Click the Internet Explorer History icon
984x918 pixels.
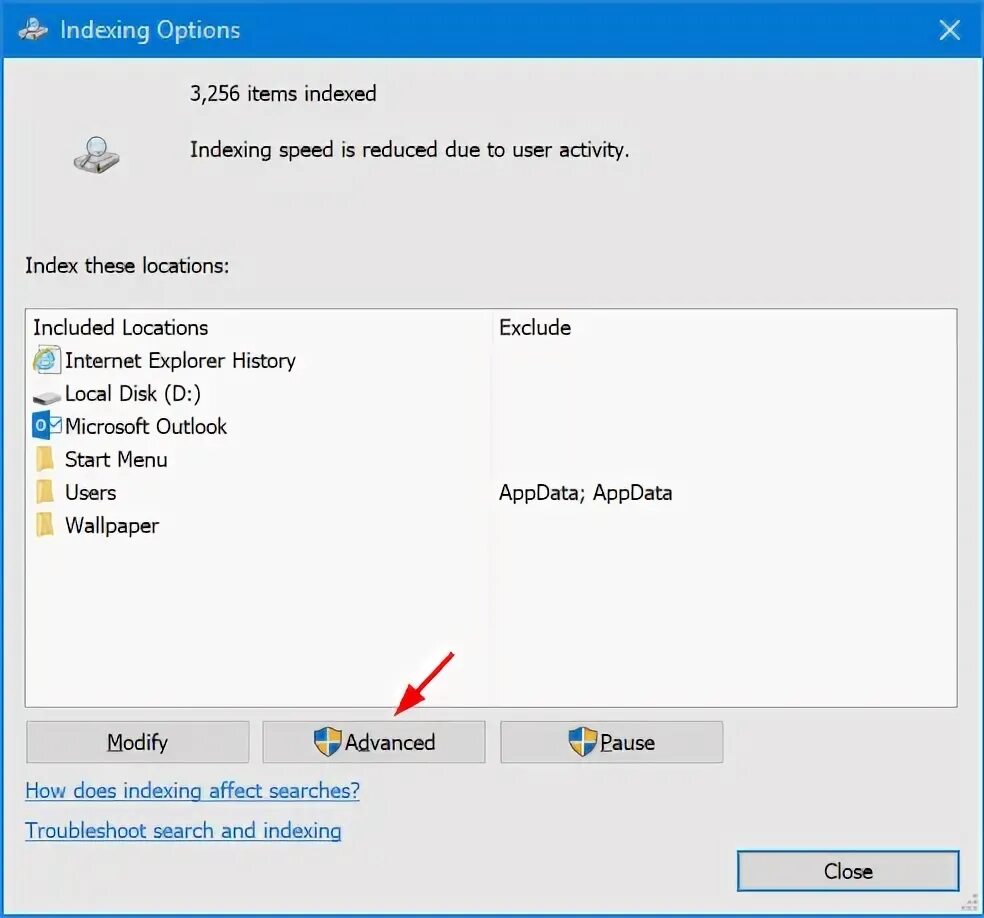pos(46,360)
